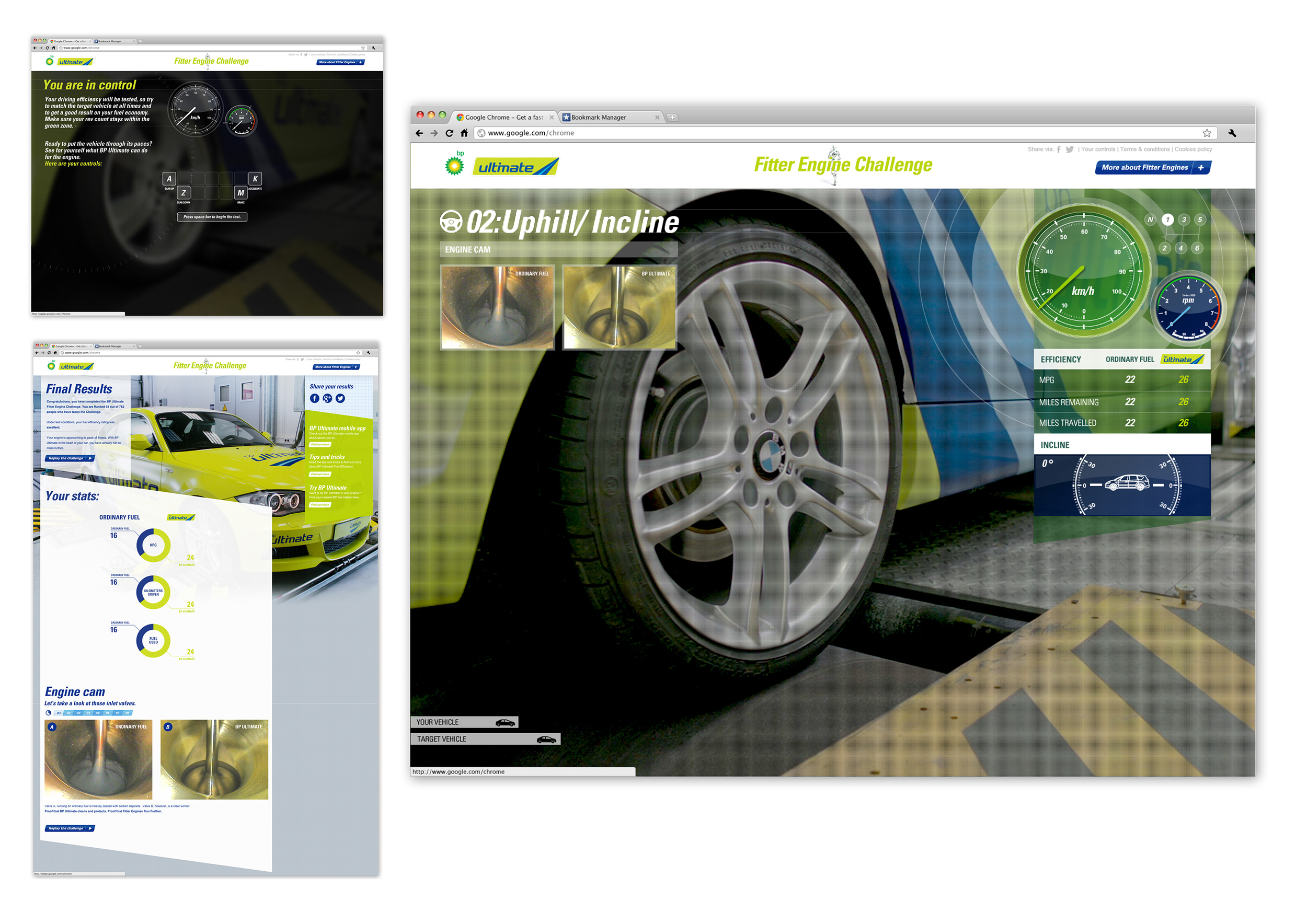1307x924 pixels.
Task: Reload the page in the You are in control window
Action: pyautogui.click(x=47, y=48)
